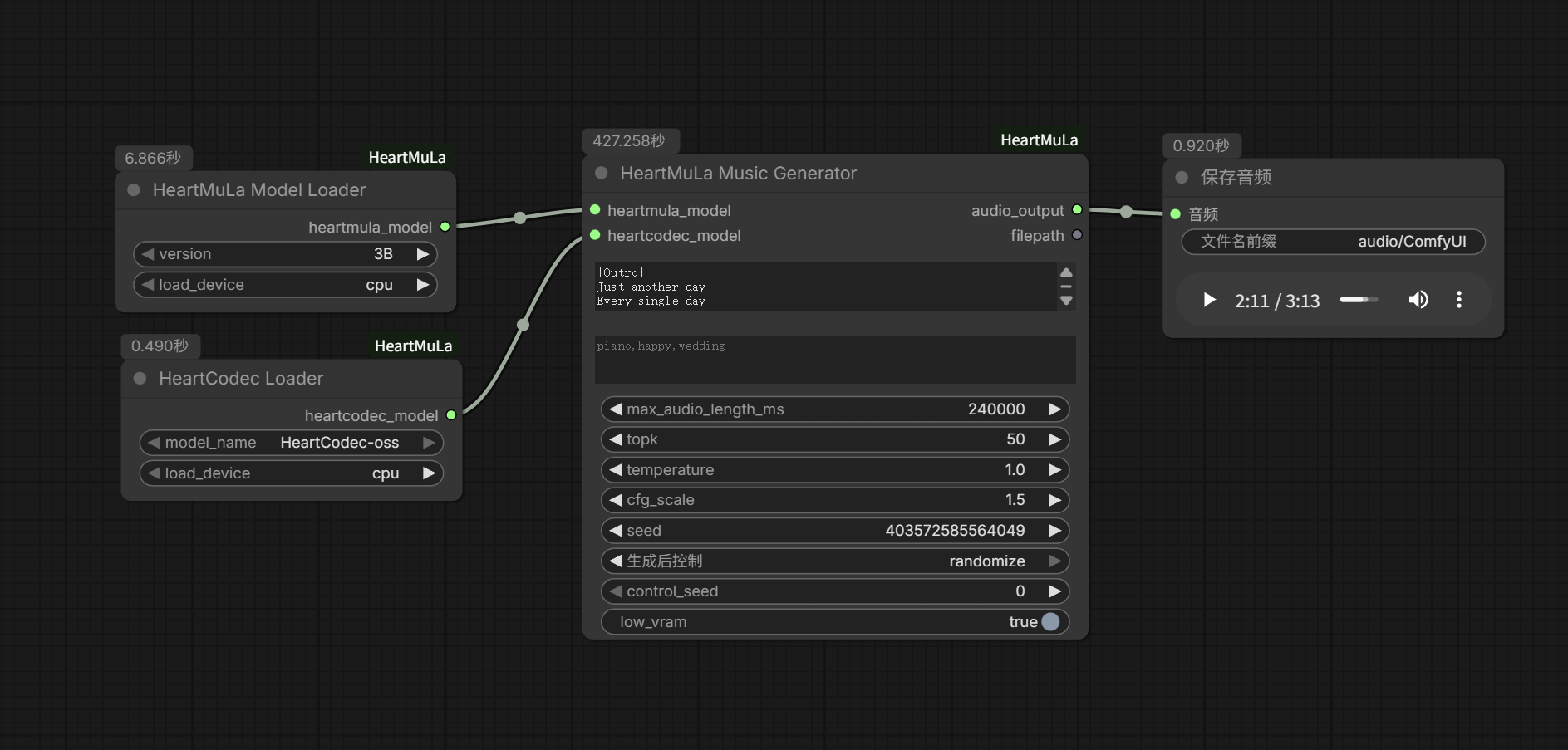Click left arrow of model_name selector
1568x750 pixels.
coord(154,443)
